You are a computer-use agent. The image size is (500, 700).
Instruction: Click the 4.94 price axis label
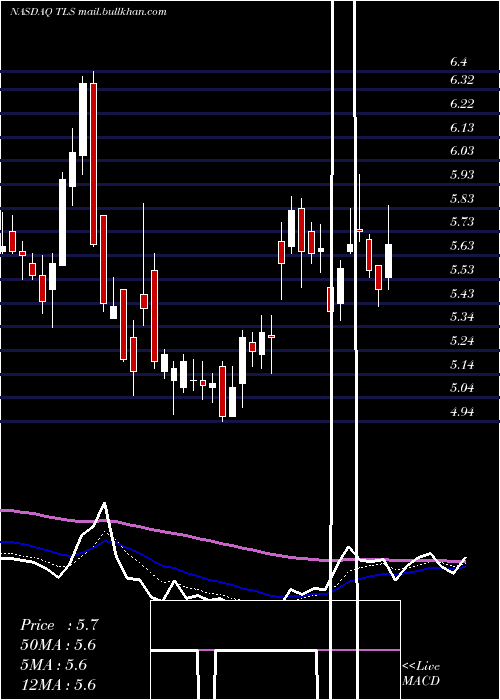click(462, 411)
